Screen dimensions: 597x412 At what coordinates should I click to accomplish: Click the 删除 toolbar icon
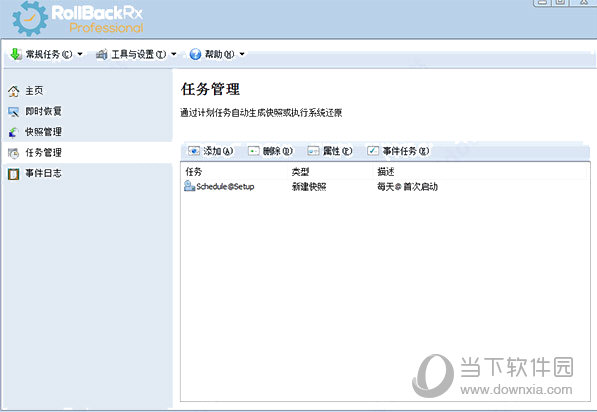pyautogui.click(x=254, y=151)
